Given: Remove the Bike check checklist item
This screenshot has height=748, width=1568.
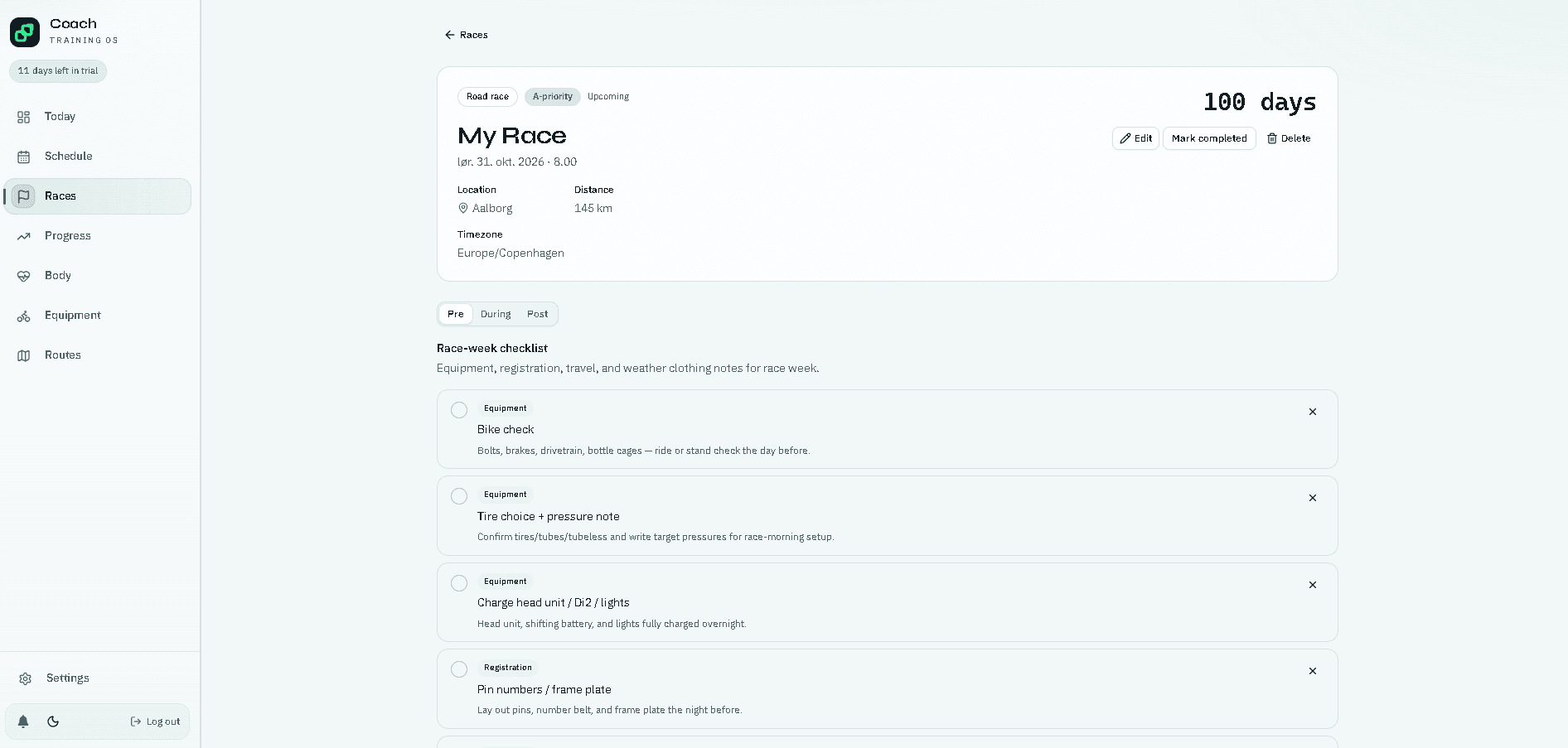Looking at the screenshot, I should coord(1313,412).
